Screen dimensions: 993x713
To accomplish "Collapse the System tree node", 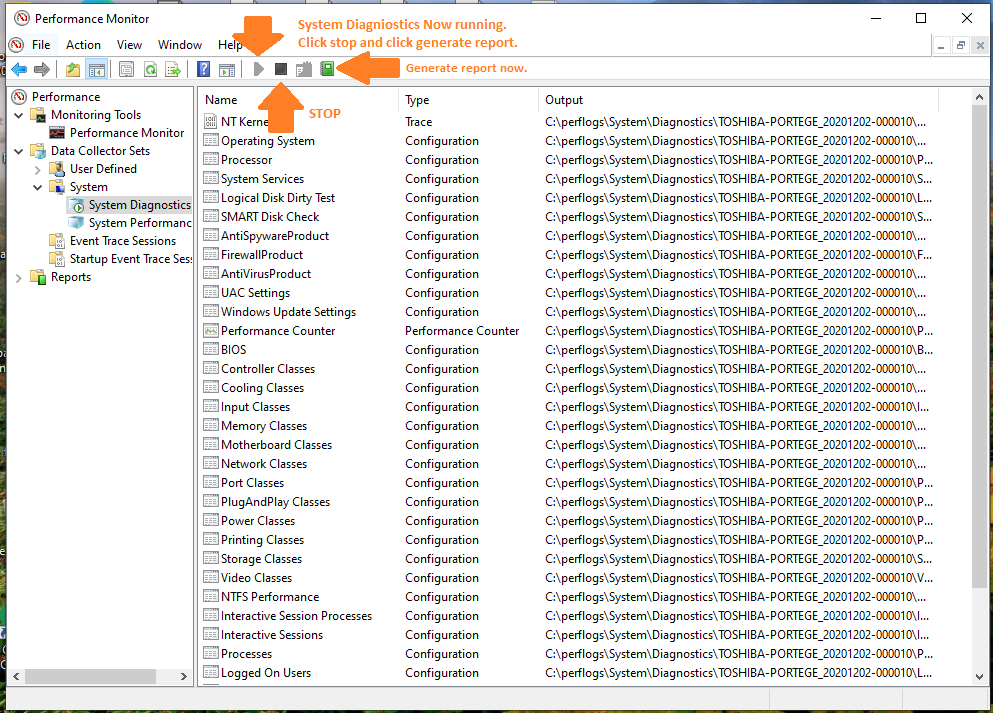I will [x=37, y=187].
